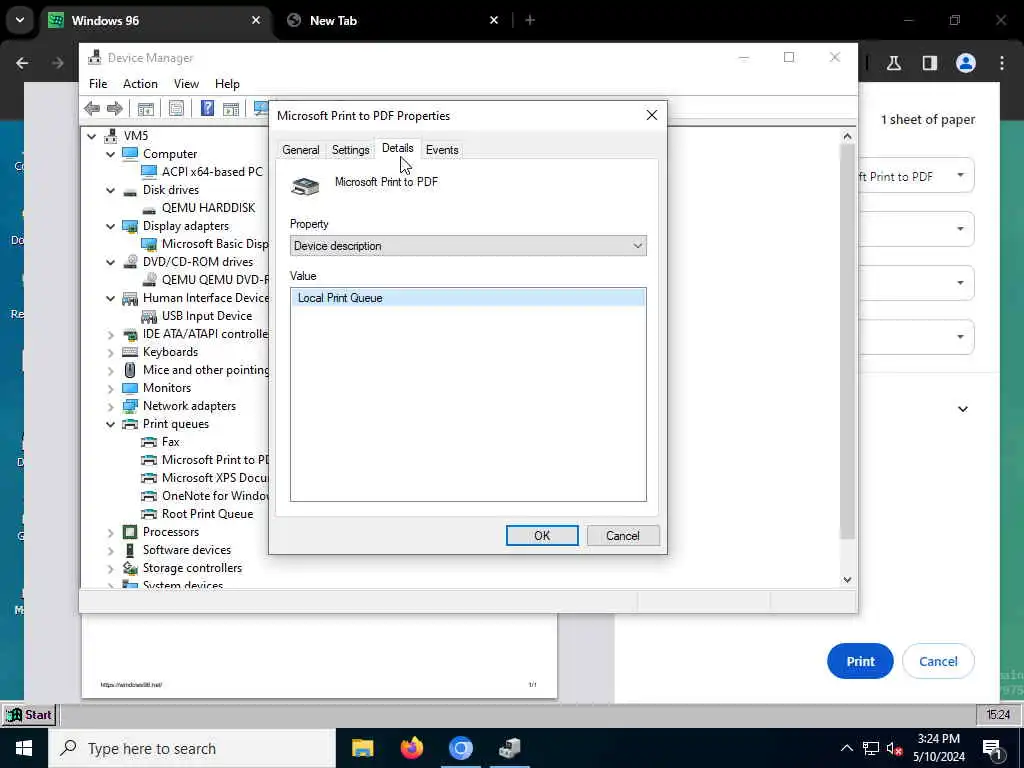Close the Print to PDF Properties dialog
1024x768 pixels.
(651, 115)
